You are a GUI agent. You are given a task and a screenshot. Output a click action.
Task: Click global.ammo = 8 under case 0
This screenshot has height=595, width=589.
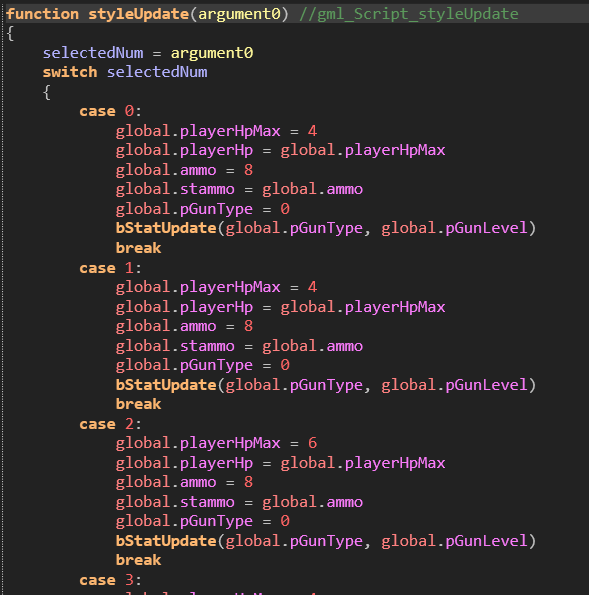184,170
